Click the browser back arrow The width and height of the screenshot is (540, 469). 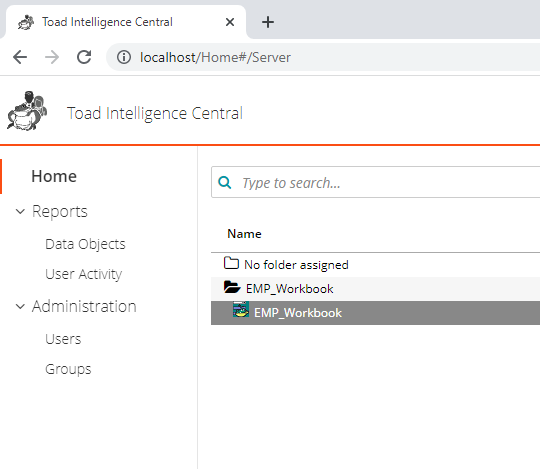[20, 57]
